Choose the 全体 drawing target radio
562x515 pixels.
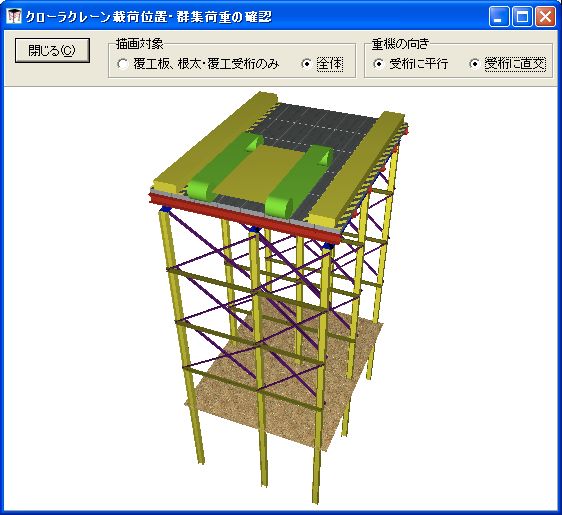[x=322, y=64]
